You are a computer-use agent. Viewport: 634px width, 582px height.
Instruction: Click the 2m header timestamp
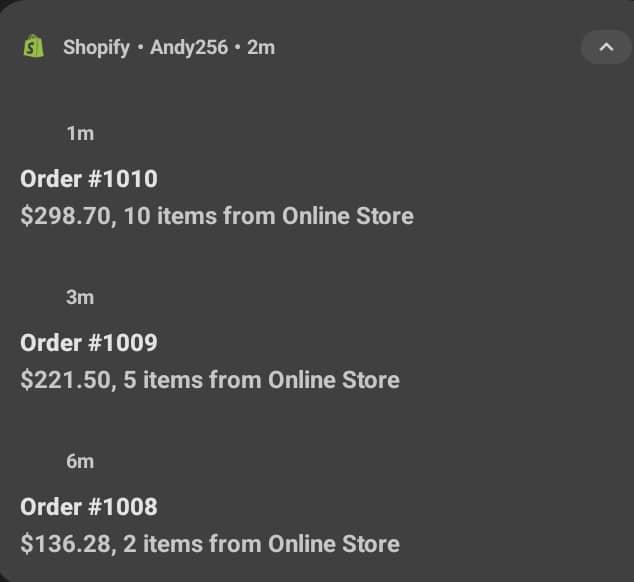[x=261, y=47]
